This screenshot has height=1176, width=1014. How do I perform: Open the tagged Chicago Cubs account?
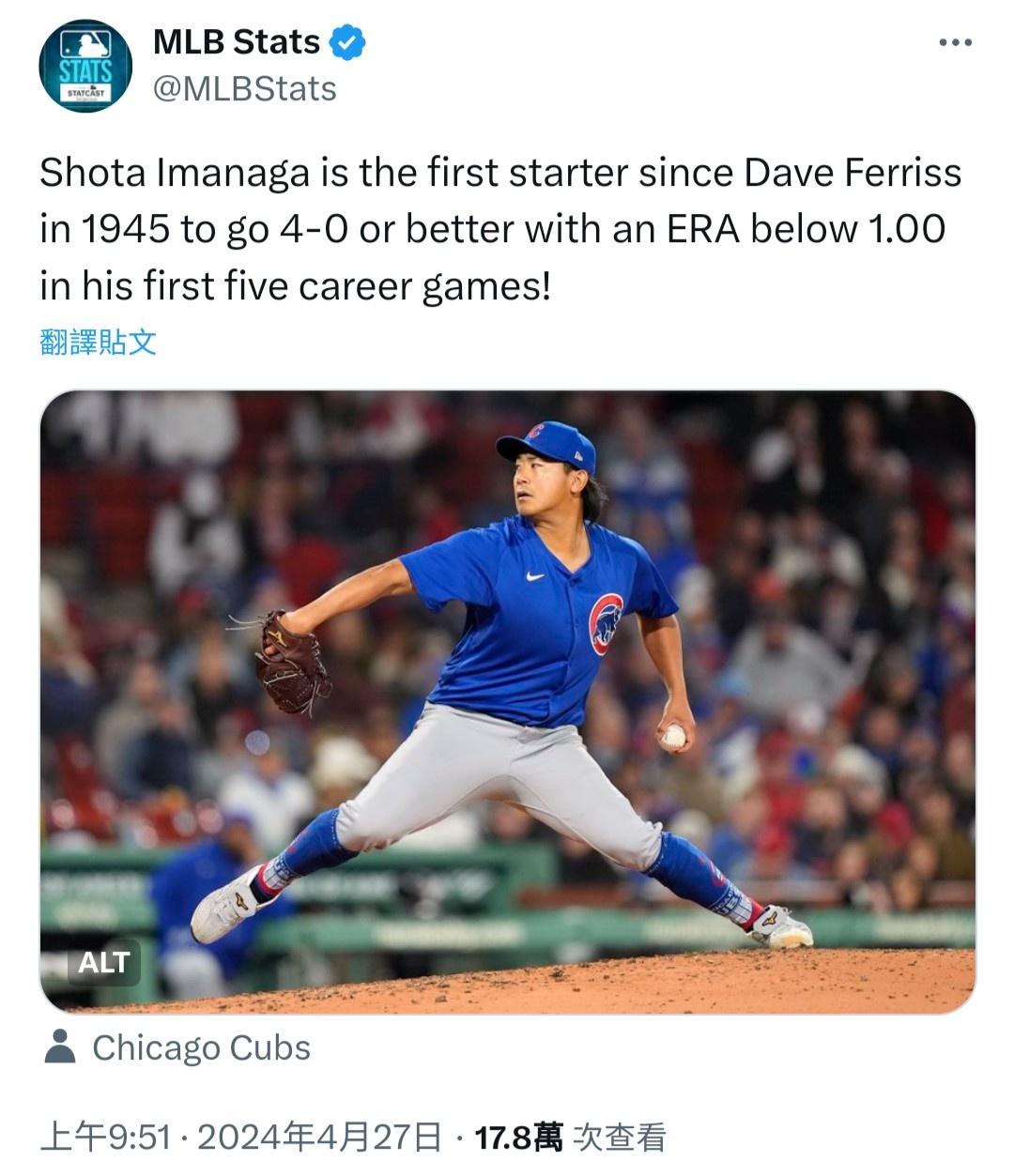(x=201, y=1047)
